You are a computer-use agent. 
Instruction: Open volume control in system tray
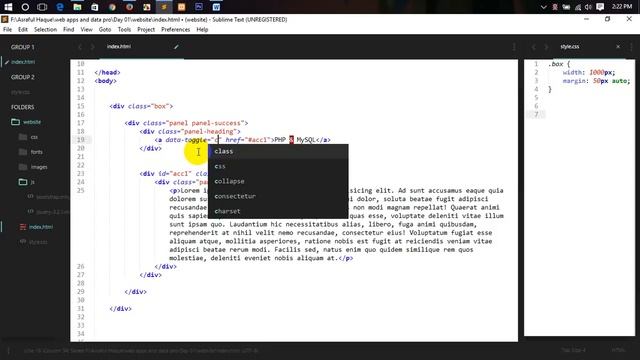(x=588, y=7)
